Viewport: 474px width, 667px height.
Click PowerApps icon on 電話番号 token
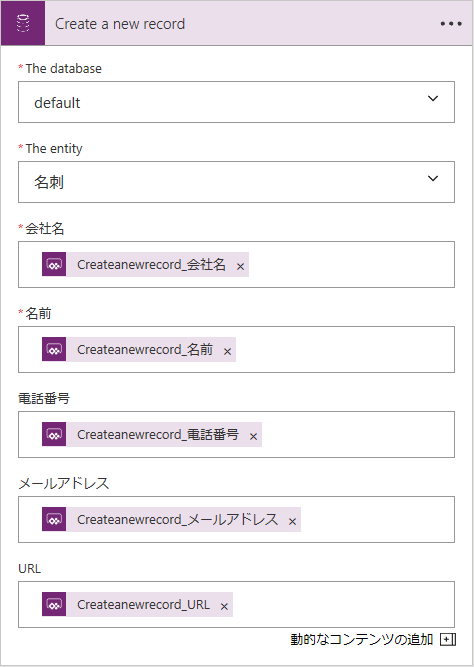coord(54,434)
